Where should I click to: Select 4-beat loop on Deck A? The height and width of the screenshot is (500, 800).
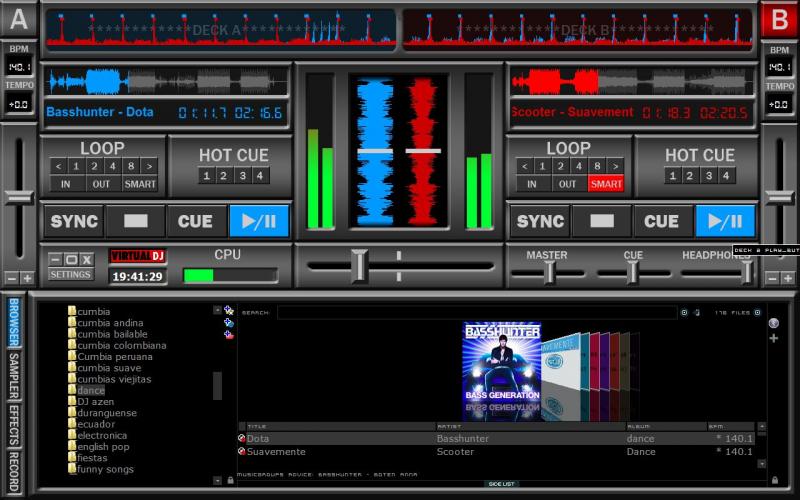point(113,166)
